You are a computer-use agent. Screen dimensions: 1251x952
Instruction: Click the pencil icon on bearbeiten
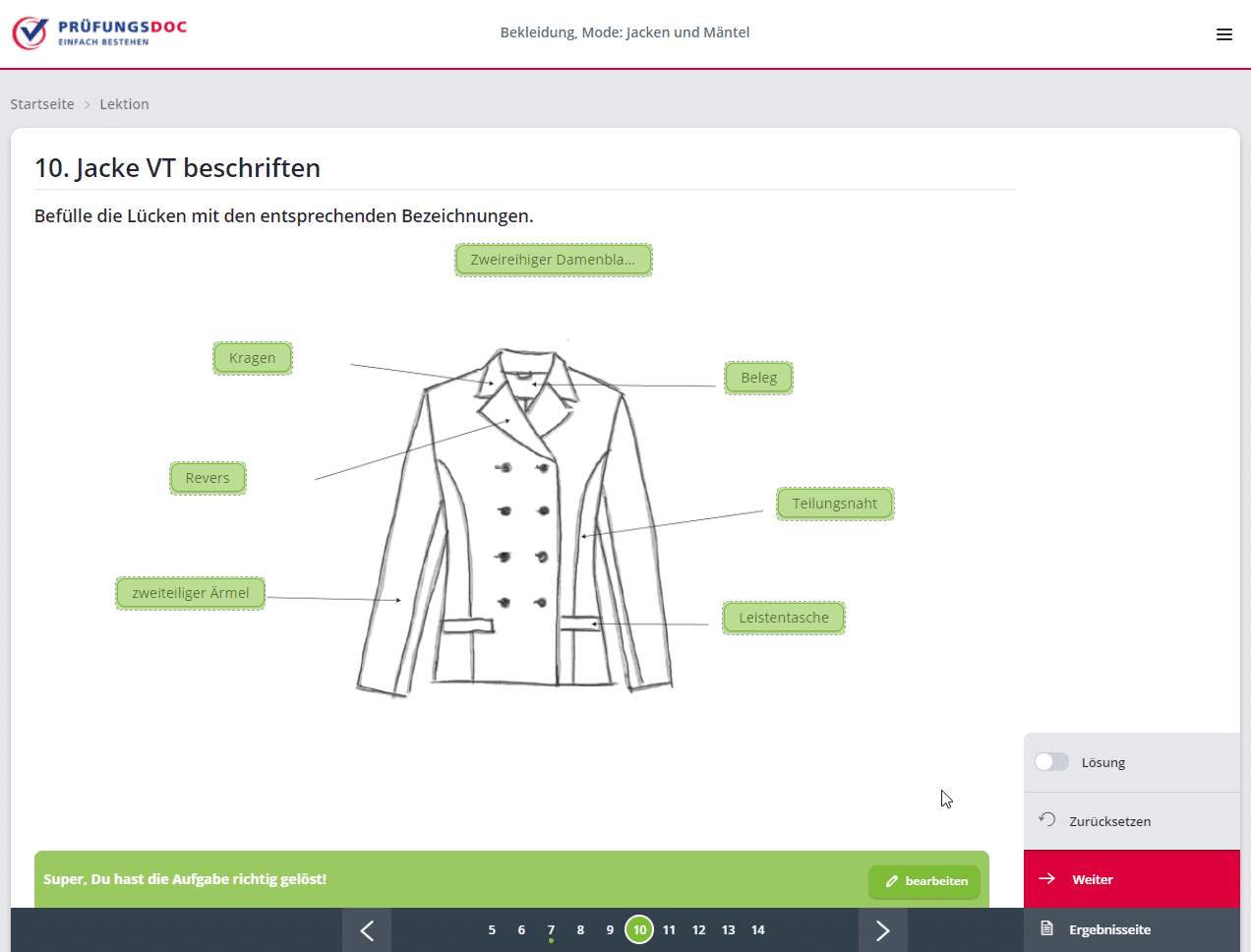click(x=892, y=881)
